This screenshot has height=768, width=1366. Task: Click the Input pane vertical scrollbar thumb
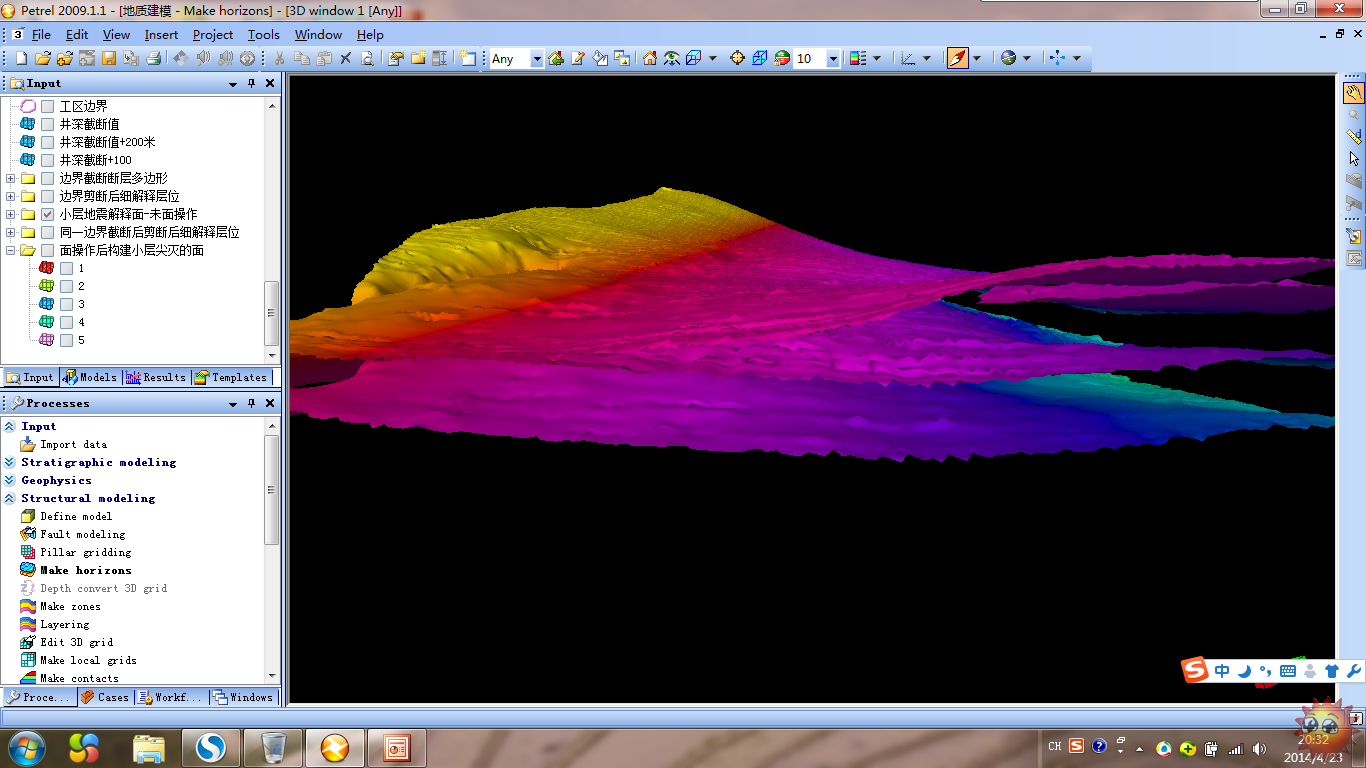(x=271, y=312)
